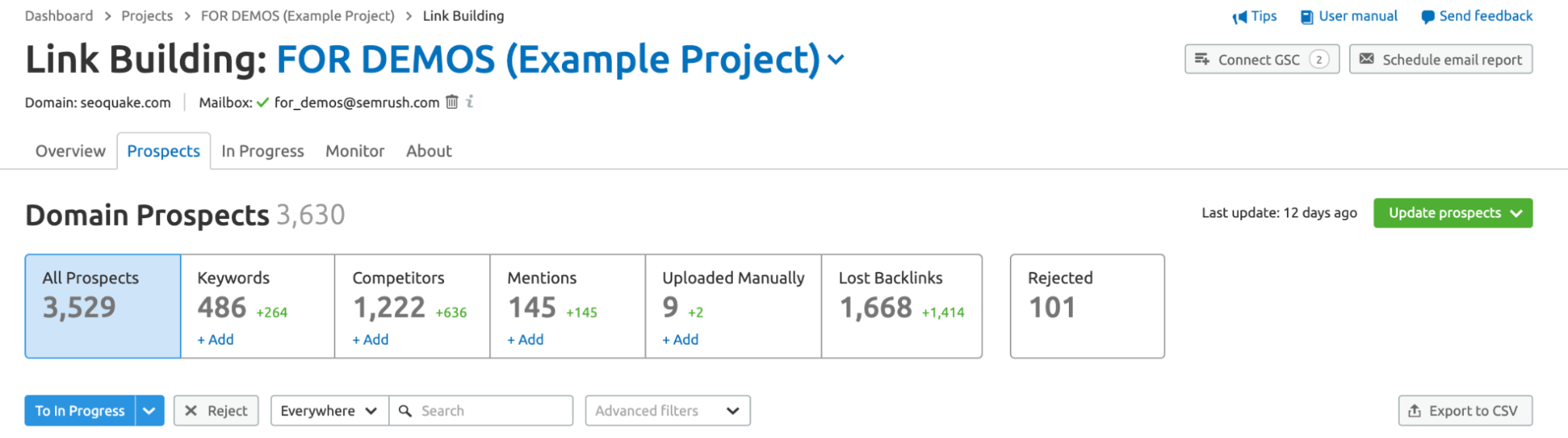Click the info icon beside the mailbox

470,102
